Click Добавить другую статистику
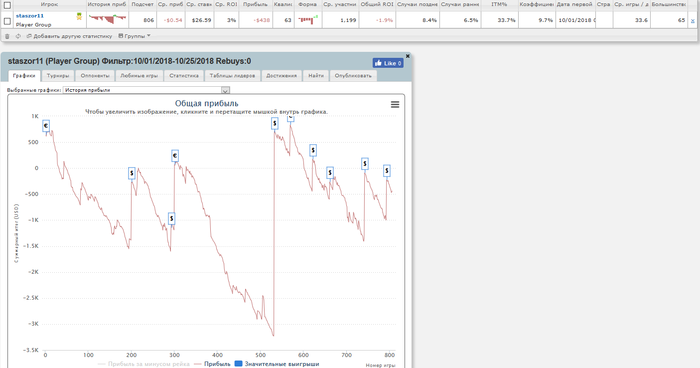Image resolution: width=700 pixels, height=368 pixels. (69, 36)
